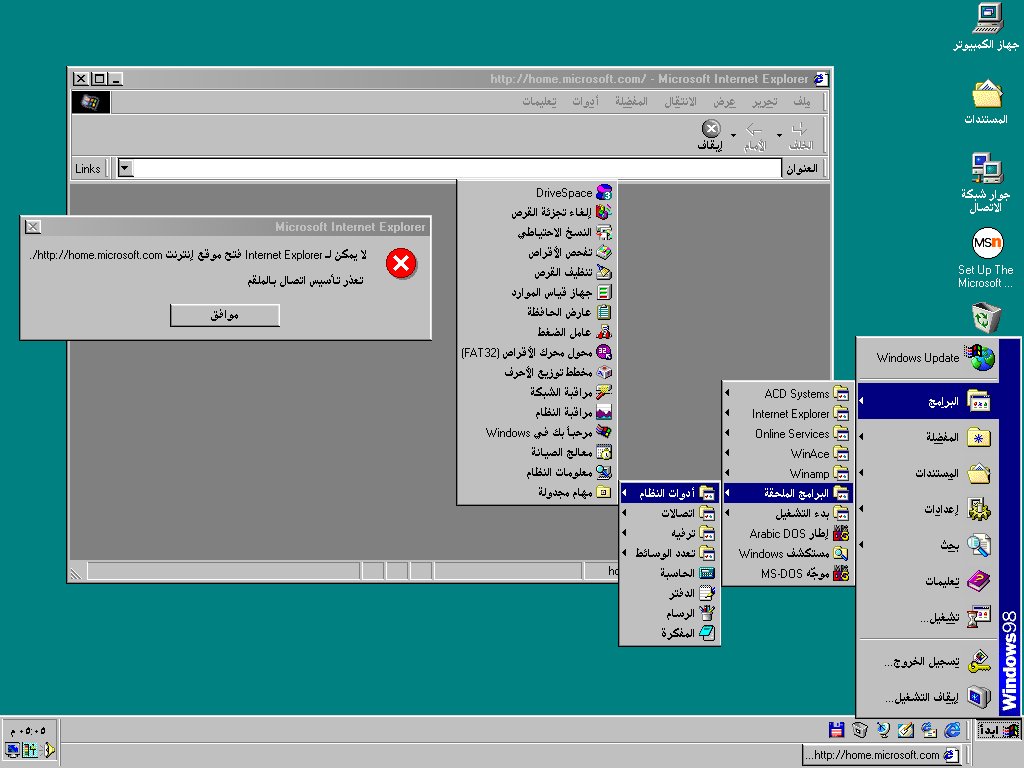Open the MSN Set Up desktop icon
This screenshot has width=1024, height=768.
tap(985, 257)
